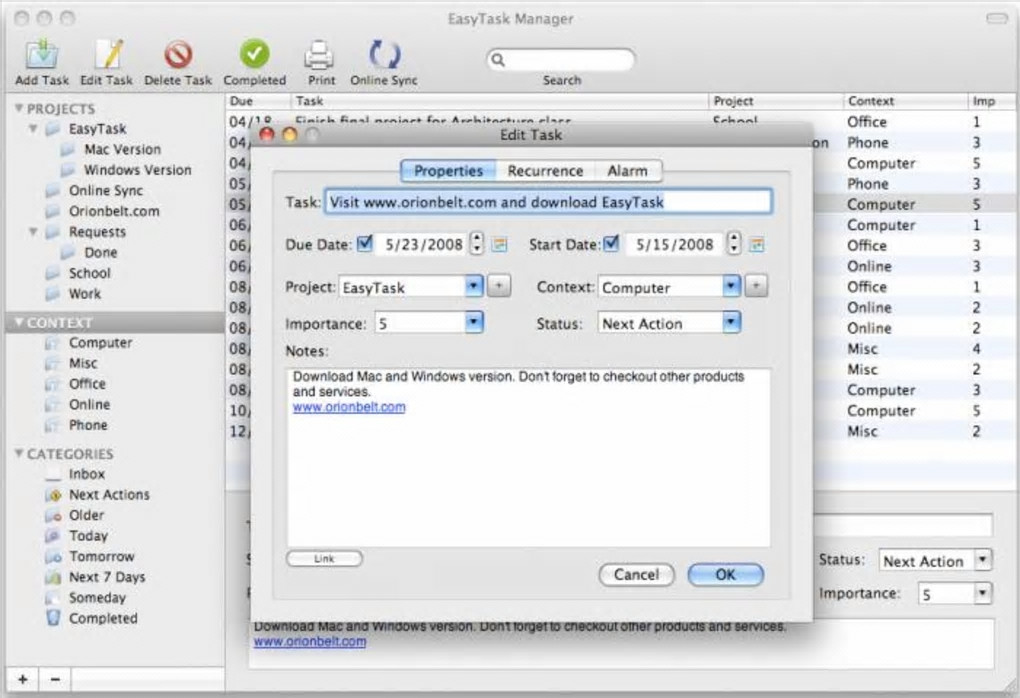Click the plus button beside the Project dropdown
Screen dimensions: 1020x698
499,286
